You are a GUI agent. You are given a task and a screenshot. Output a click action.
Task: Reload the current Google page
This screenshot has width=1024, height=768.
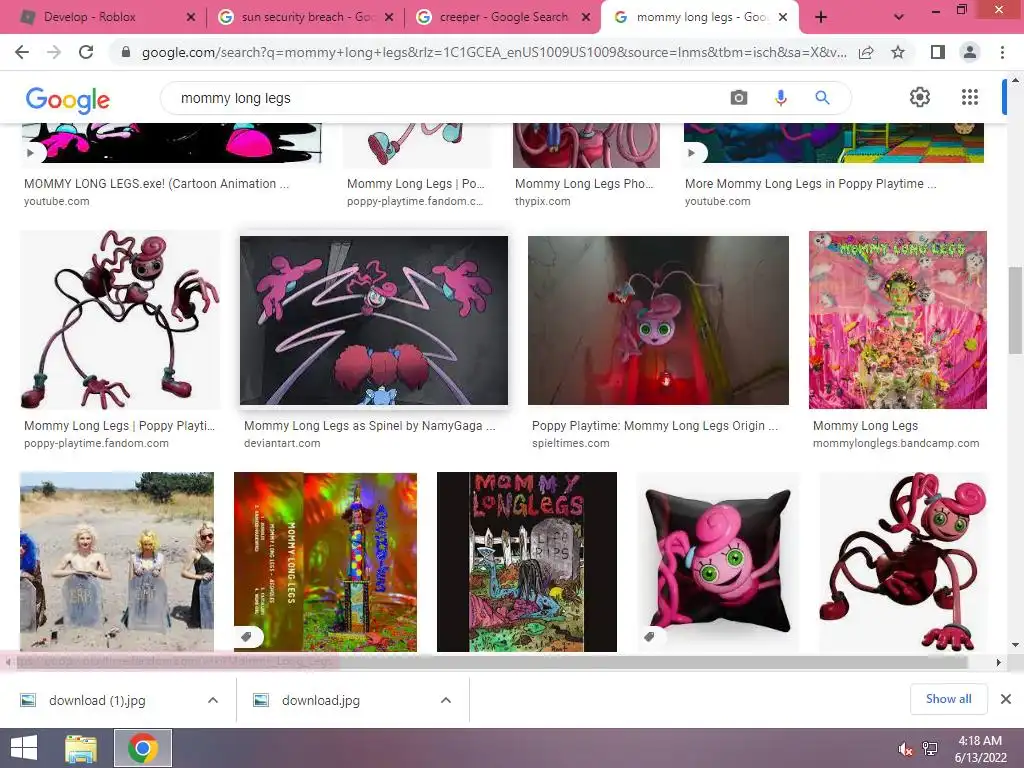click(x=86, y=52)
